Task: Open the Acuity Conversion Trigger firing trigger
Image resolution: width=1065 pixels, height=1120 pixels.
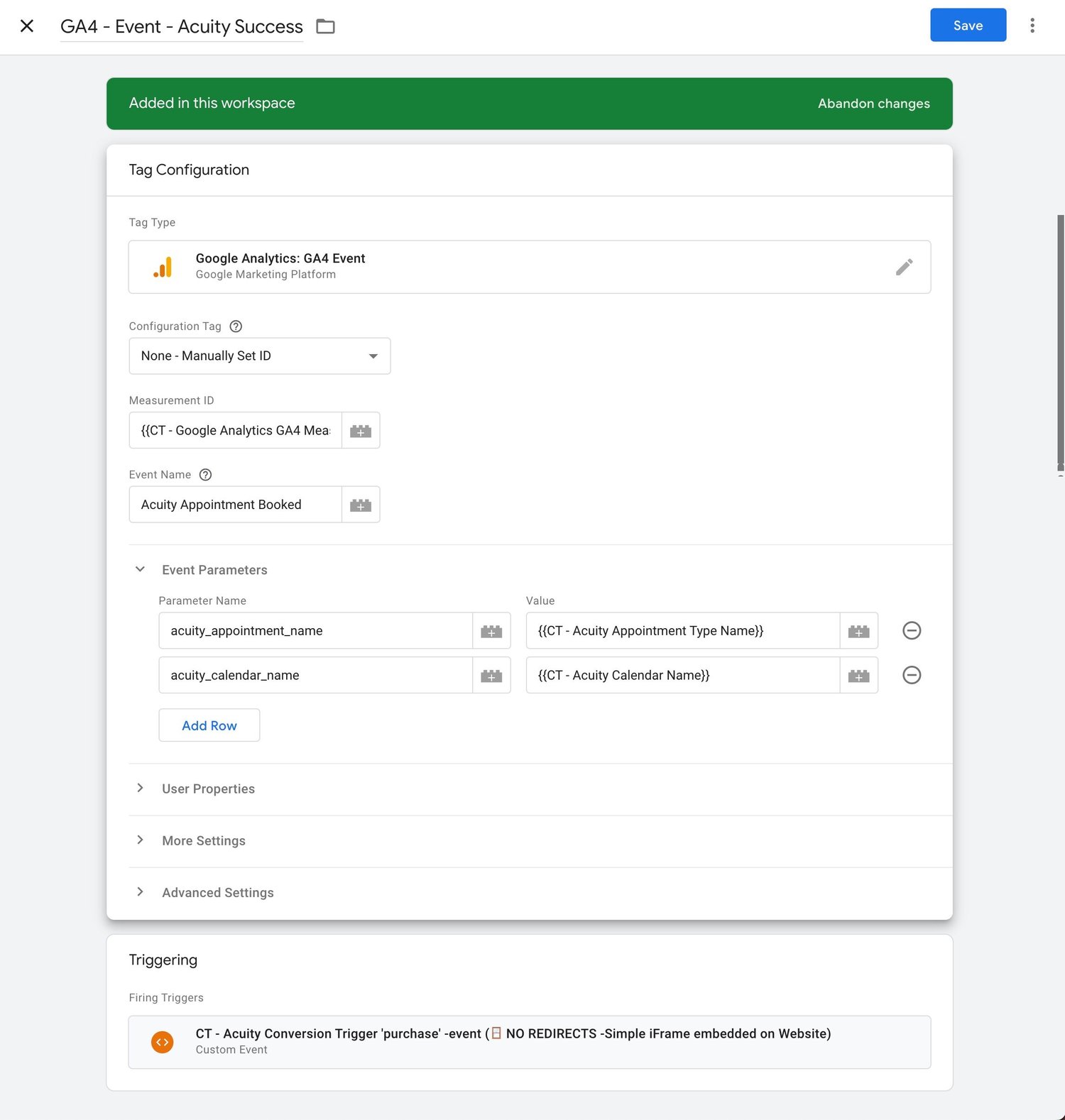Action: click(x=530, y=1042)
